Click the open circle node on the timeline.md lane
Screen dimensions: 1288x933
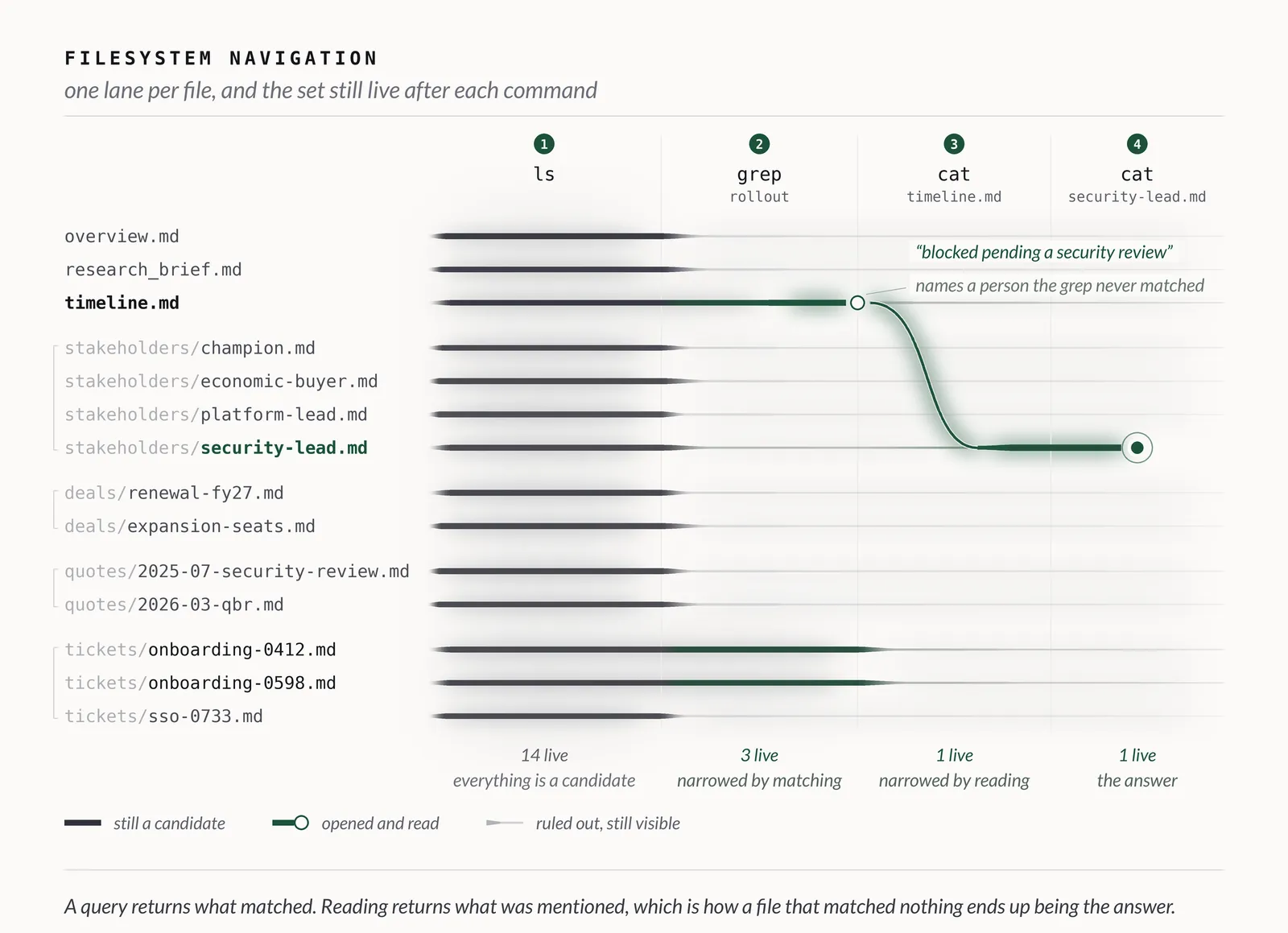coord(857,303)
